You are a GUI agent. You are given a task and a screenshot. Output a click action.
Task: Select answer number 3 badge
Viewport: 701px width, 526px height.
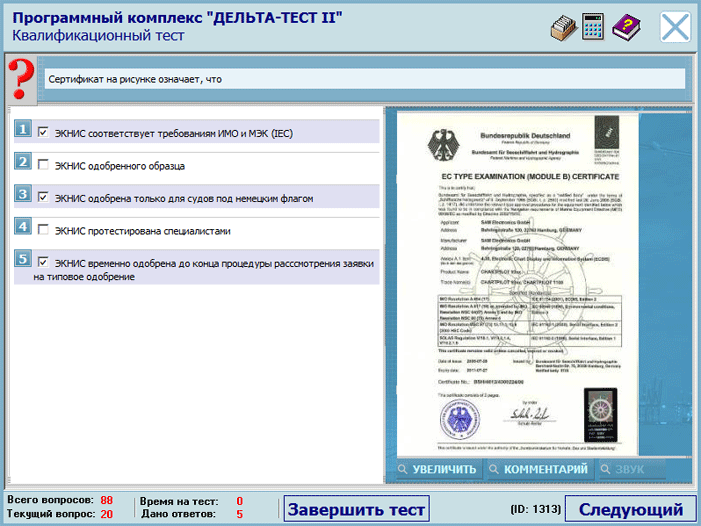(x=23, y=194)
